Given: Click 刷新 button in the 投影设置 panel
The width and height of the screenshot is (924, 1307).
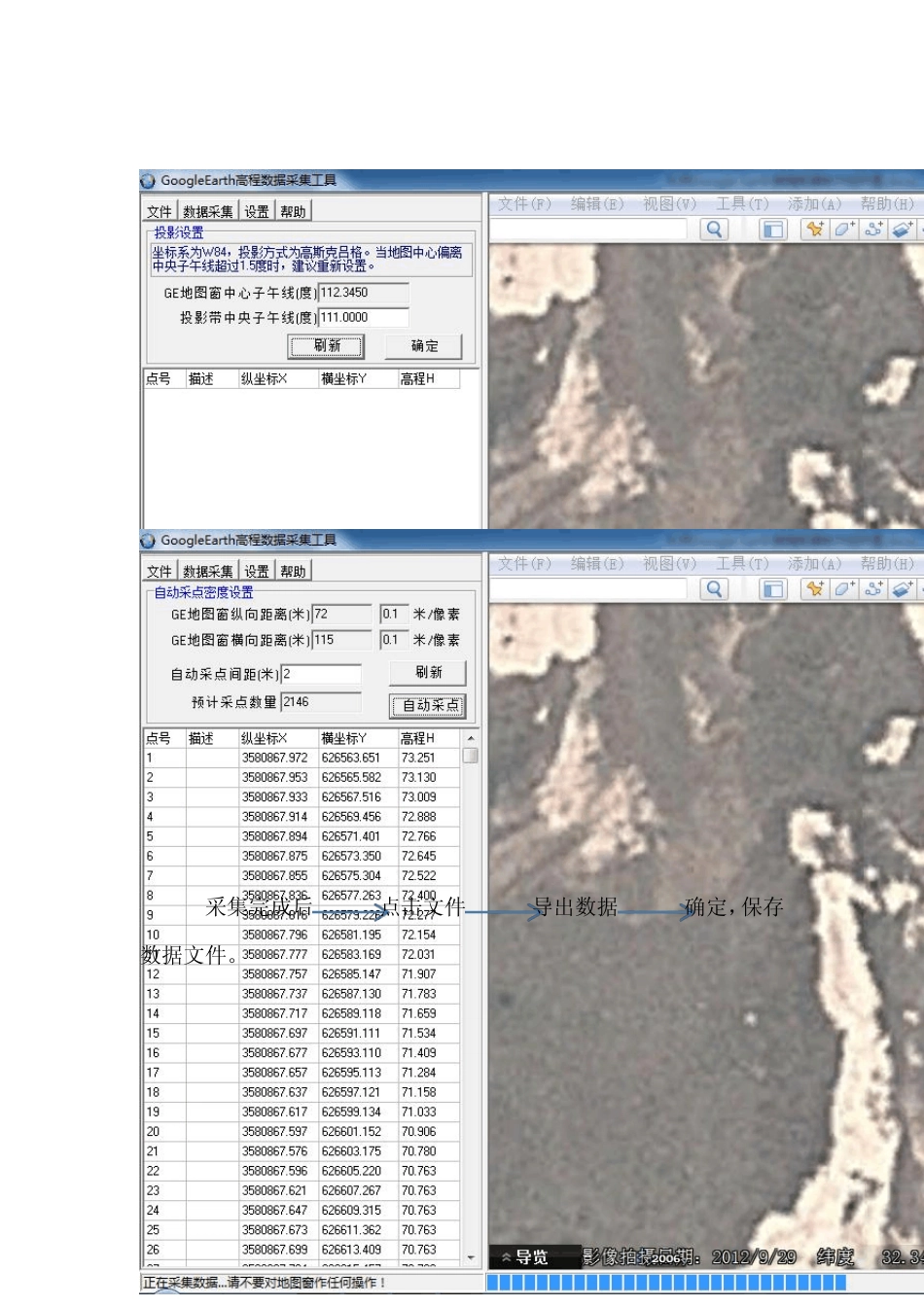Looking at the screenshot, I should click(x=327, y=346).
